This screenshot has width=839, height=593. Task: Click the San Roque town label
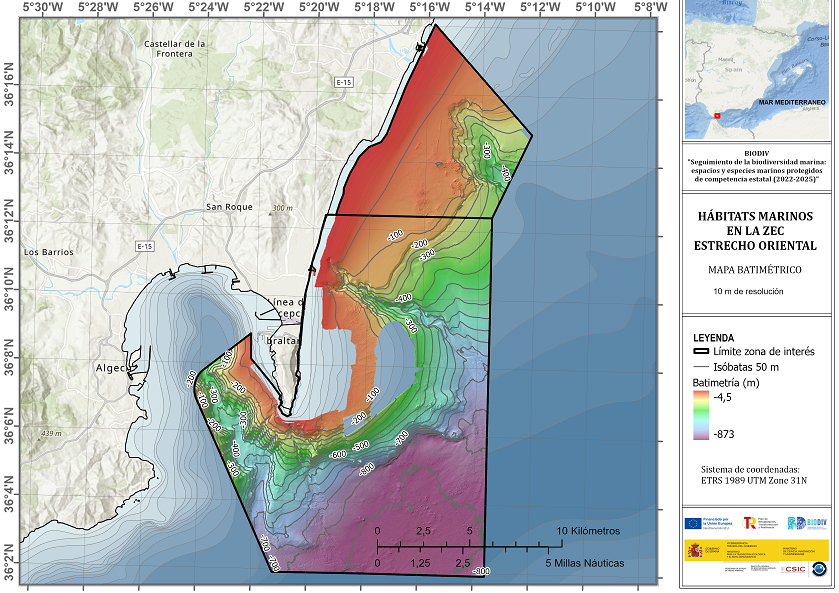(230, 207)
